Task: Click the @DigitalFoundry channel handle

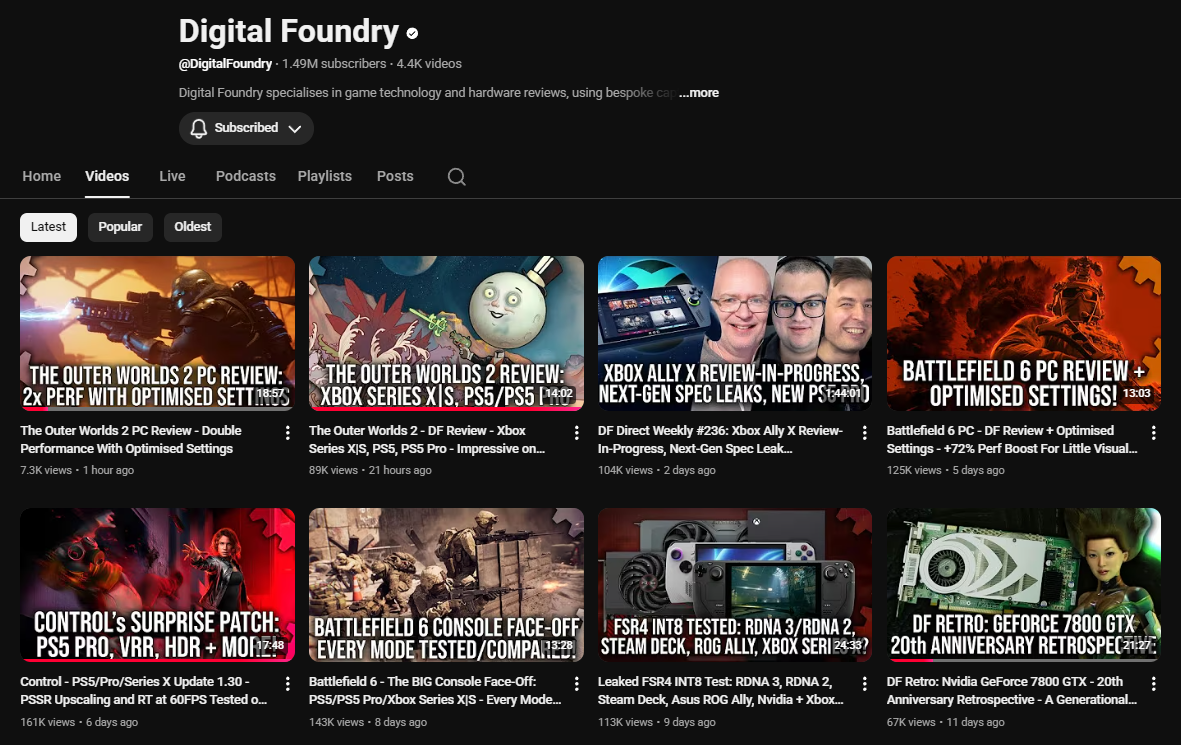Action: (x=225, y=64)
